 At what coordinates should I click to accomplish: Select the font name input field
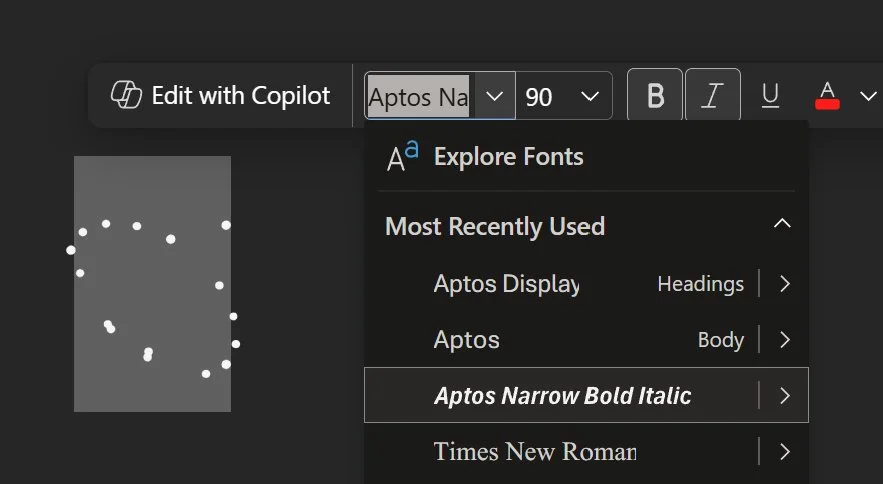tap(420, 96)
